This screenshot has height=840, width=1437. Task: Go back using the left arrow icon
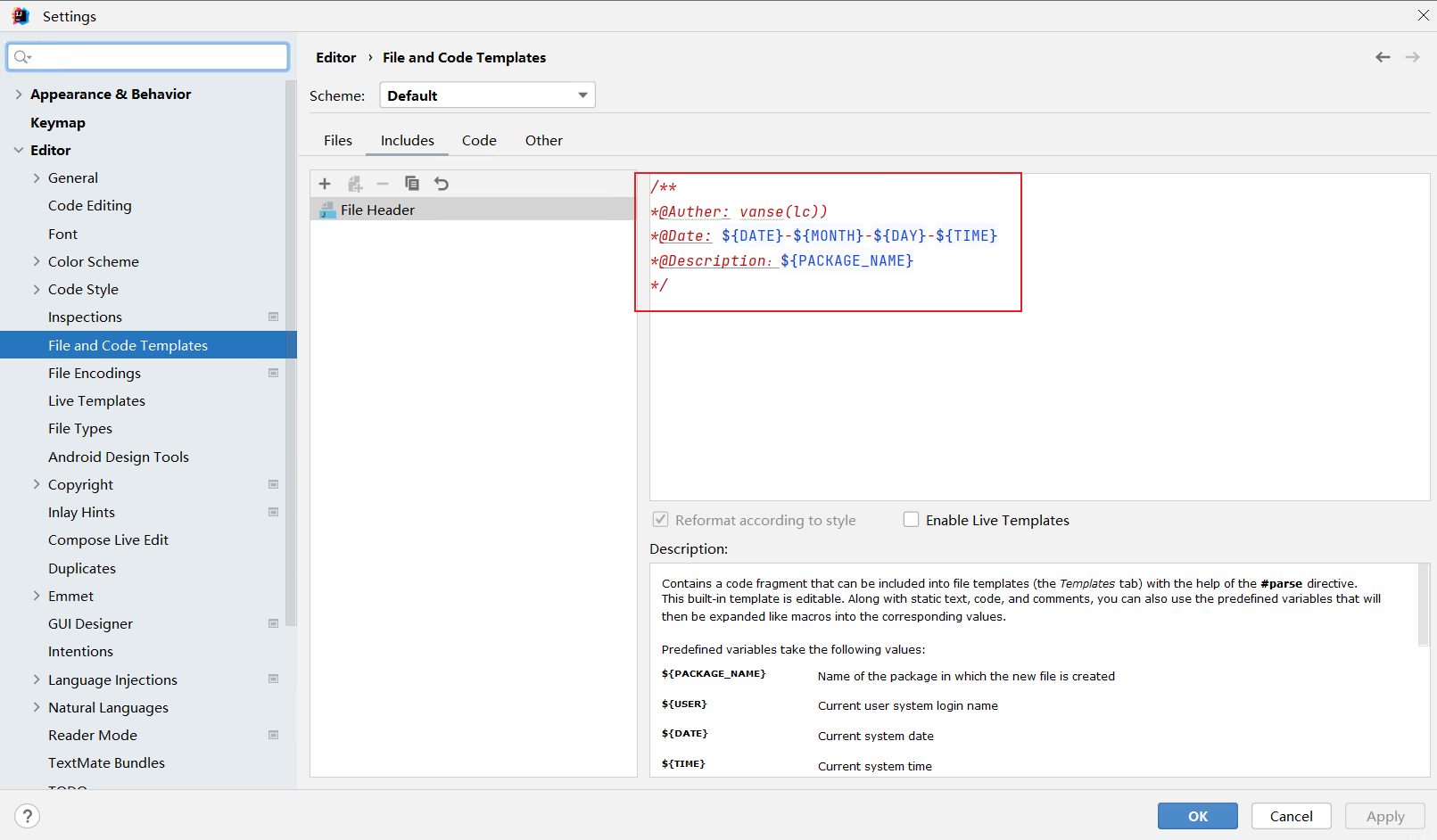pyautogui.click(x=1383, y=57)
